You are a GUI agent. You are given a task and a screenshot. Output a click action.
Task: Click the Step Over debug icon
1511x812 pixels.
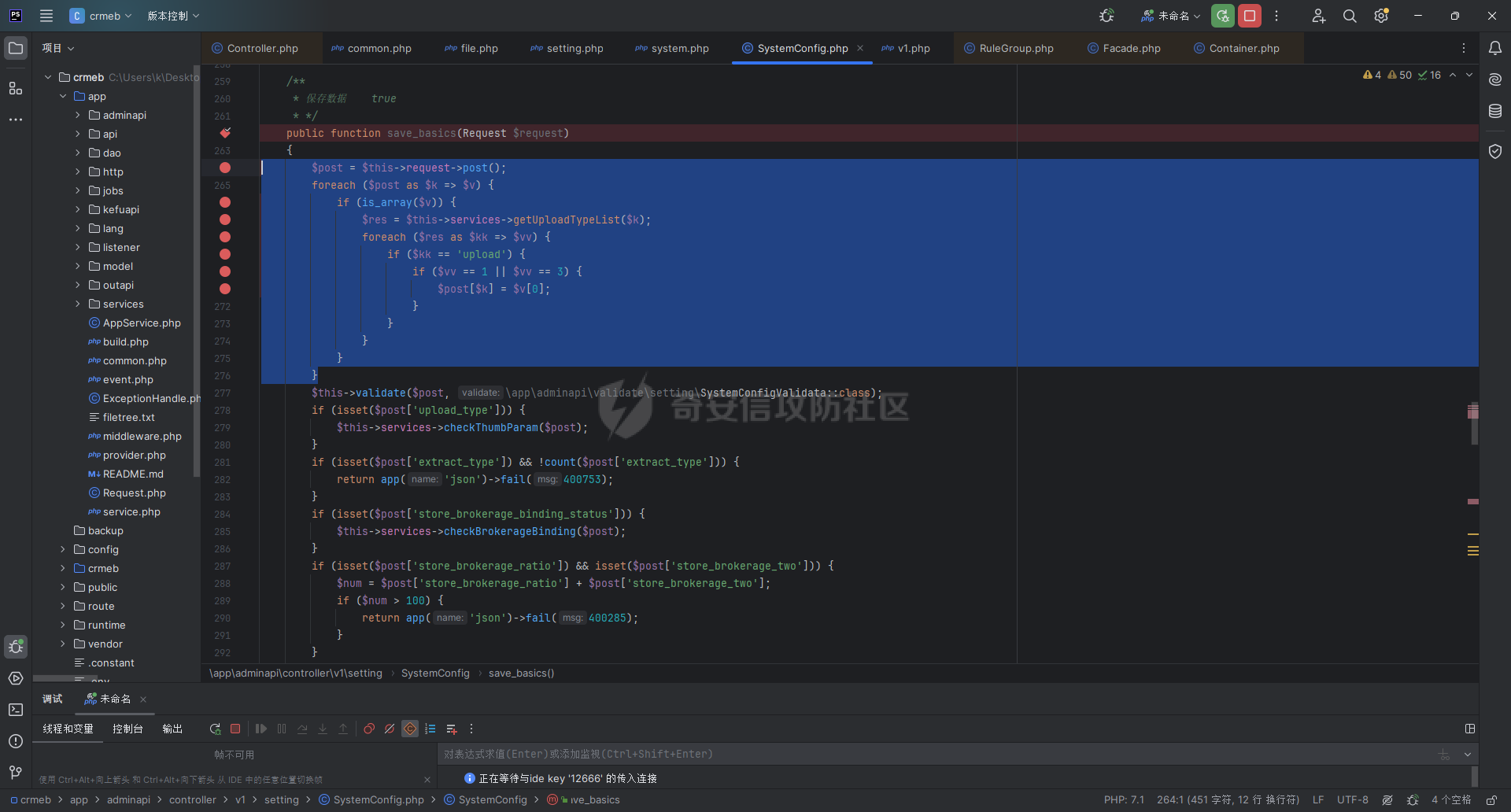coord(302,729)
